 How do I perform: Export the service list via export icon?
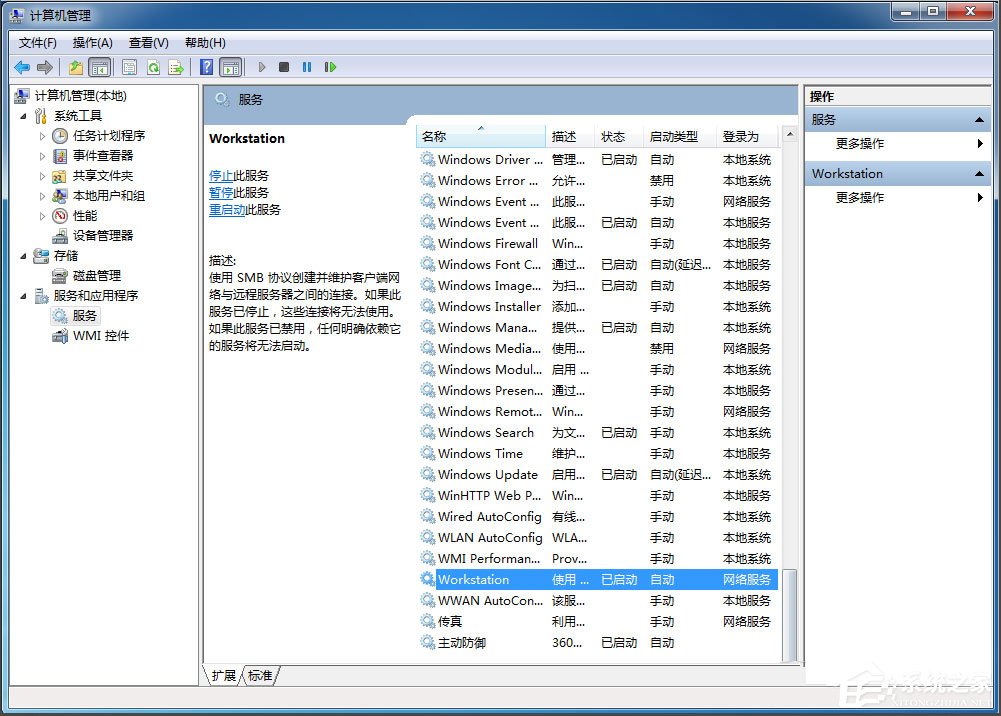tap(178, 67)
